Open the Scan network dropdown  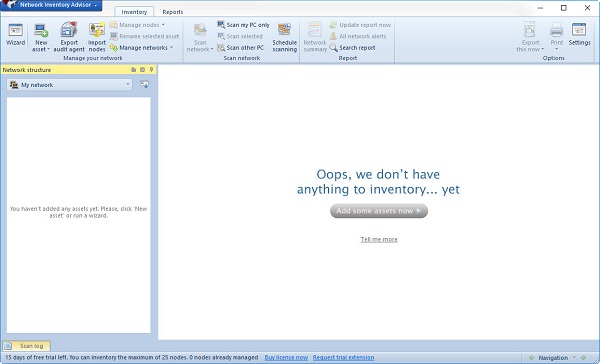[200, 37]
